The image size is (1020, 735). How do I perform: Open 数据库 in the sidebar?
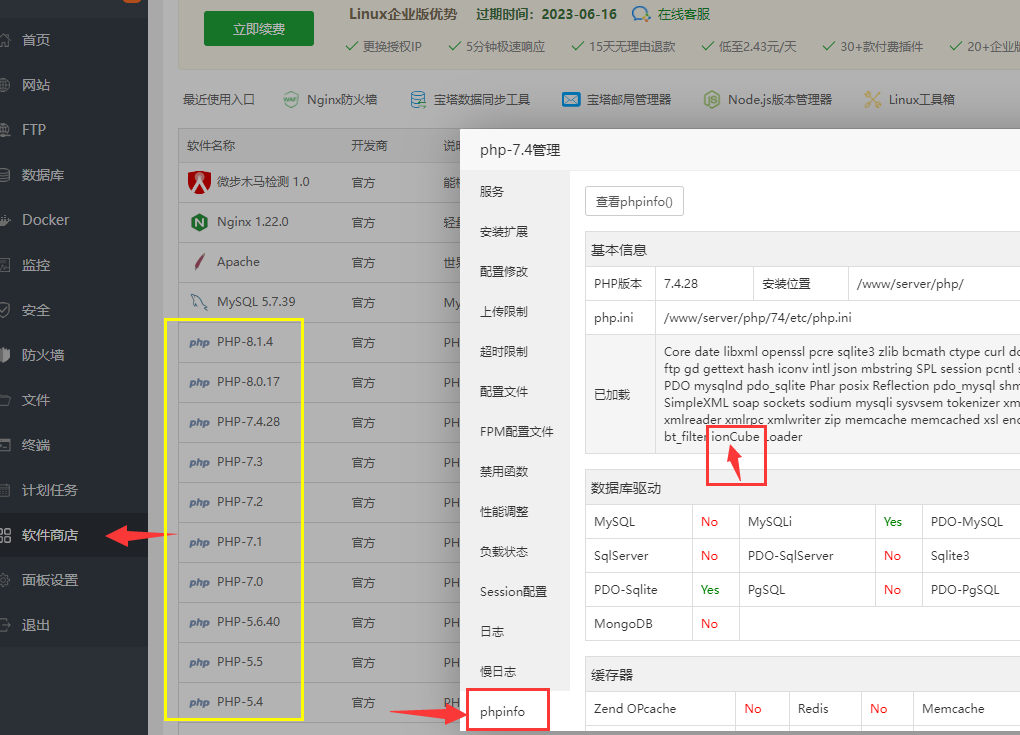(43, 175)
